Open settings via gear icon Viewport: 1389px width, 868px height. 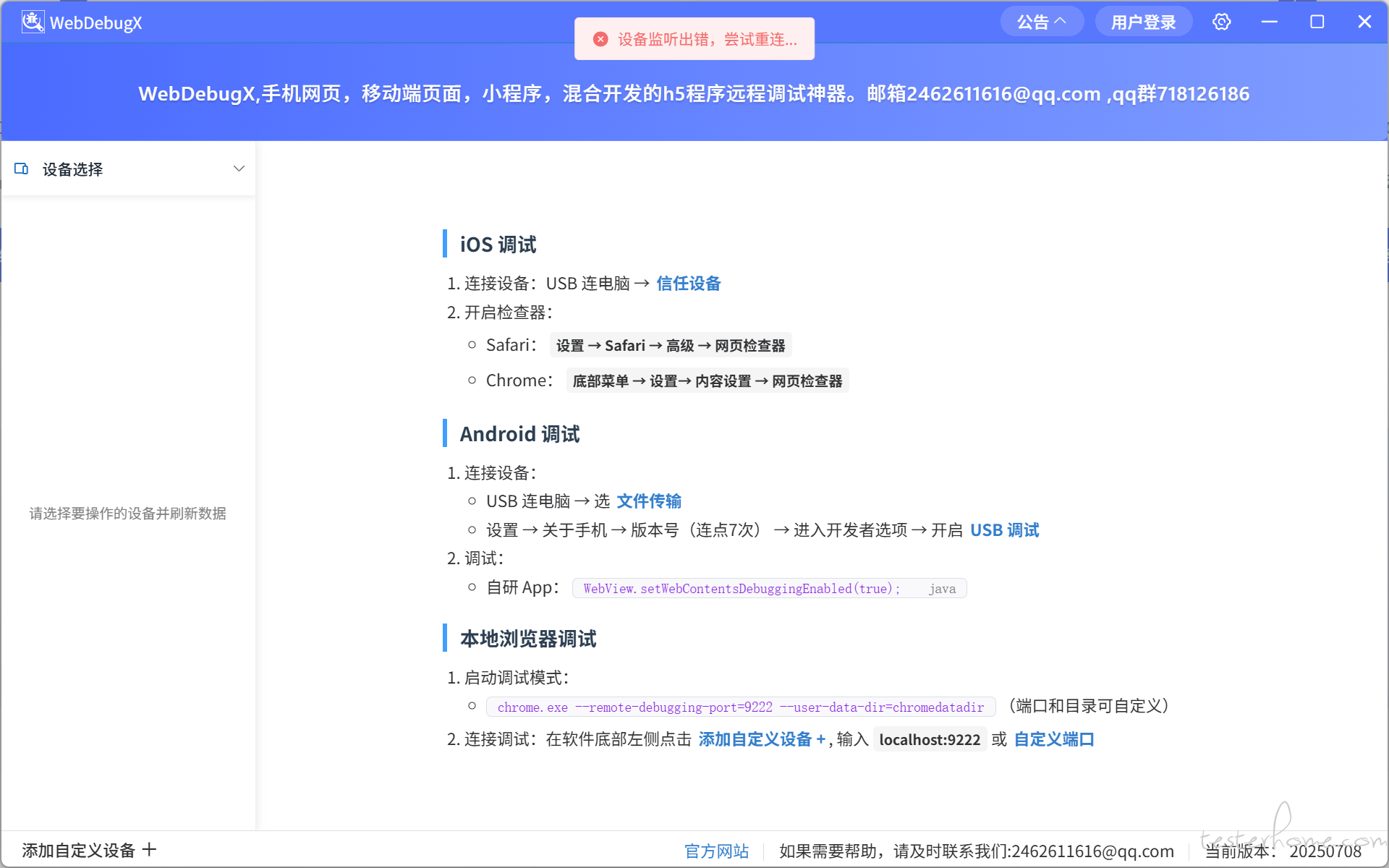[x=1221, y=22]
